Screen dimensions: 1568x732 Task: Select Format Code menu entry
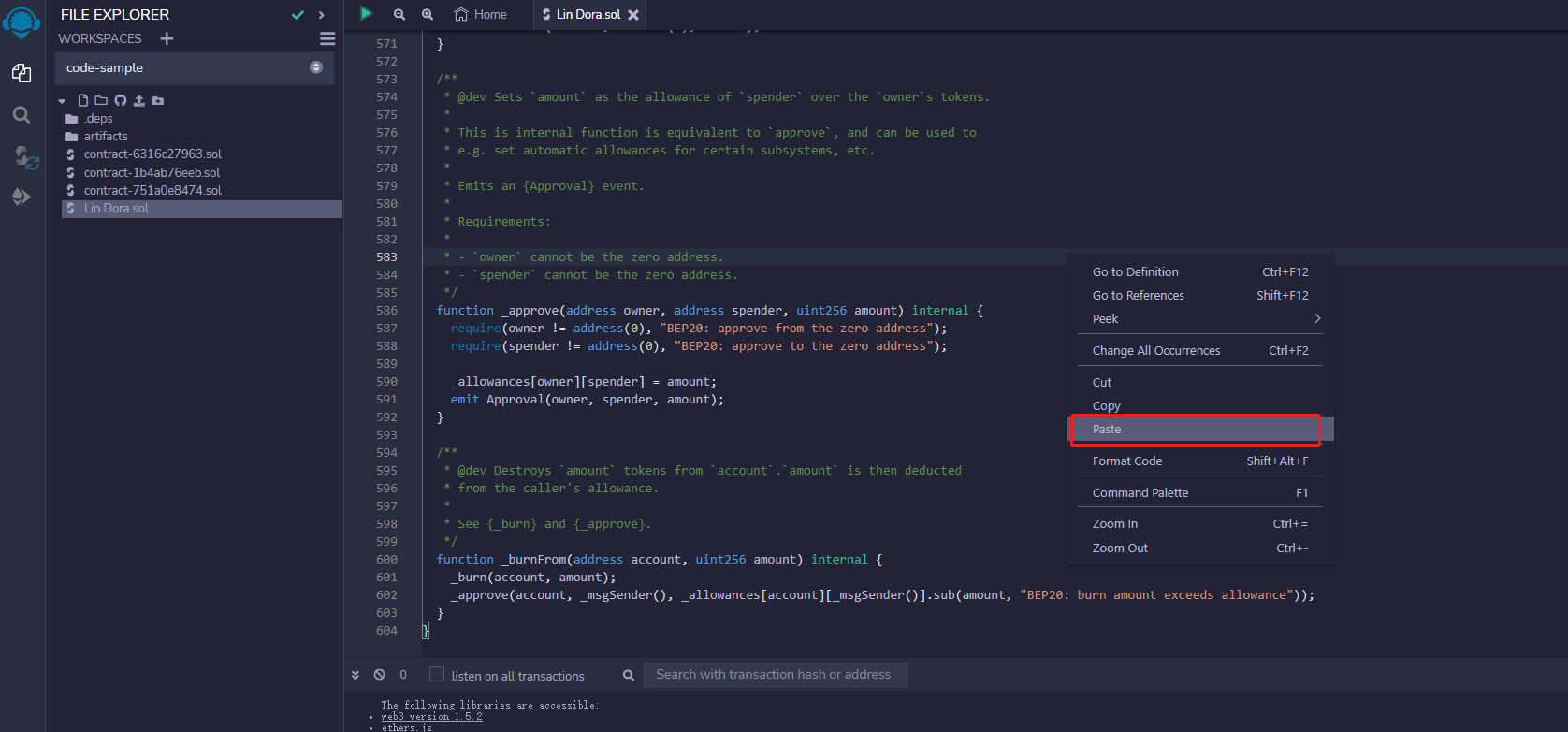click(1200, 461)
